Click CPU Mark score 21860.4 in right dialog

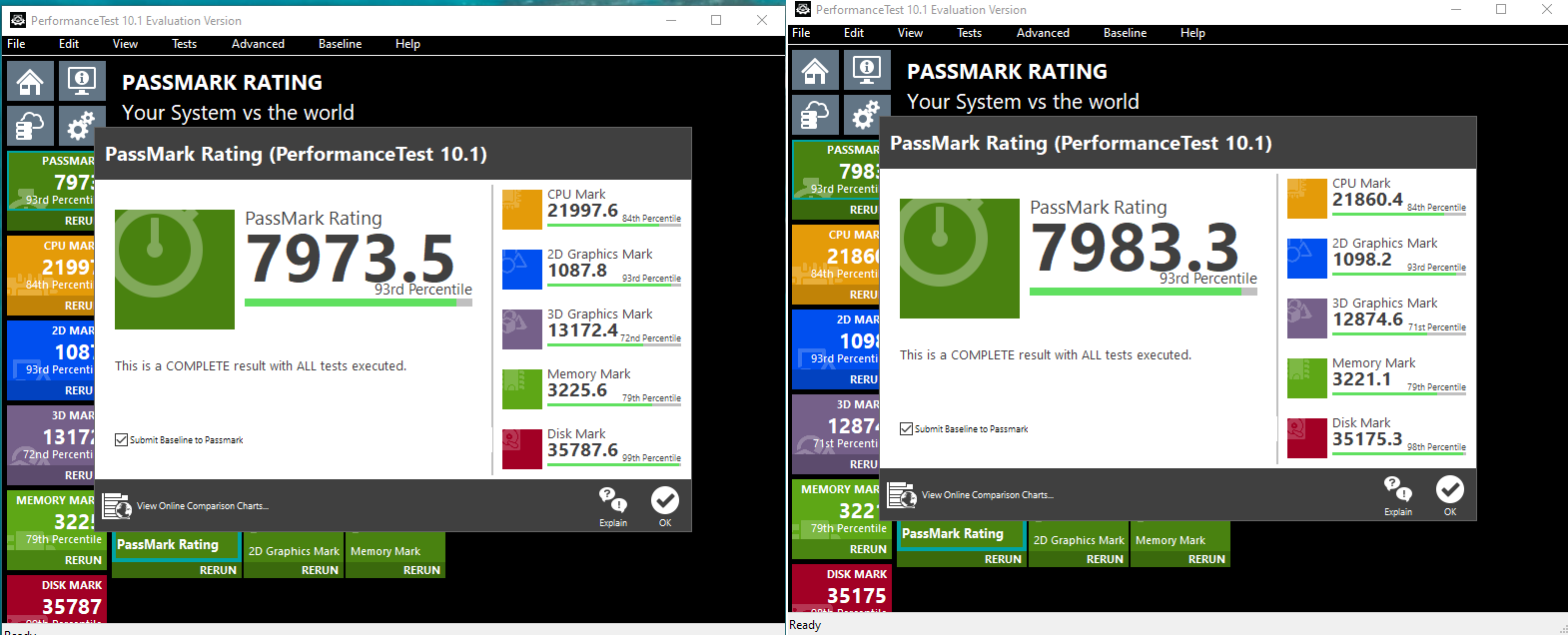pyautogui.click(x=1367, y=200)
